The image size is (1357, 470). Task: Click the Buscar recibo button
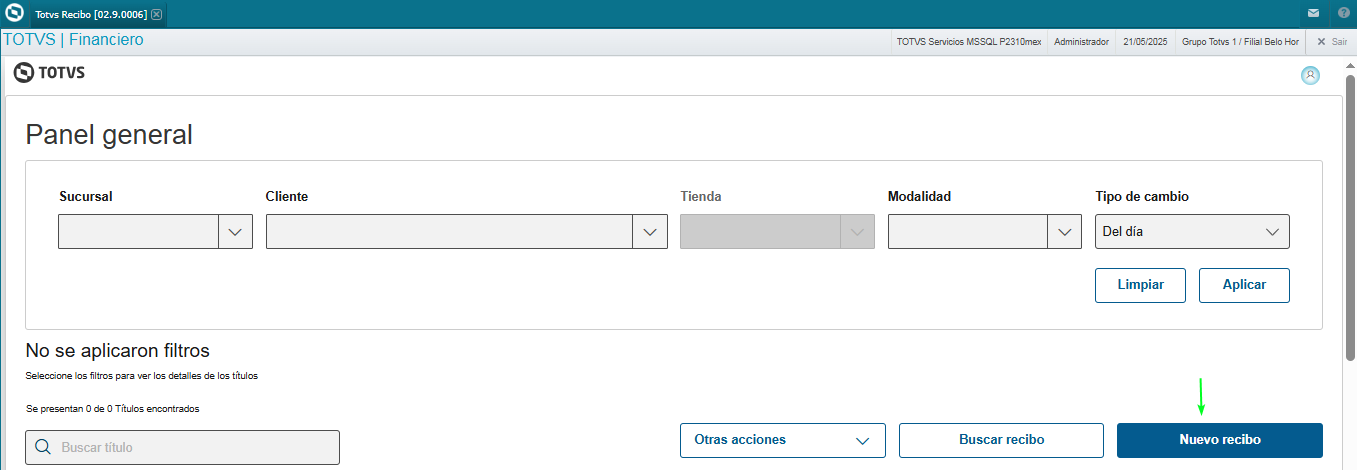coord(1001,440)
